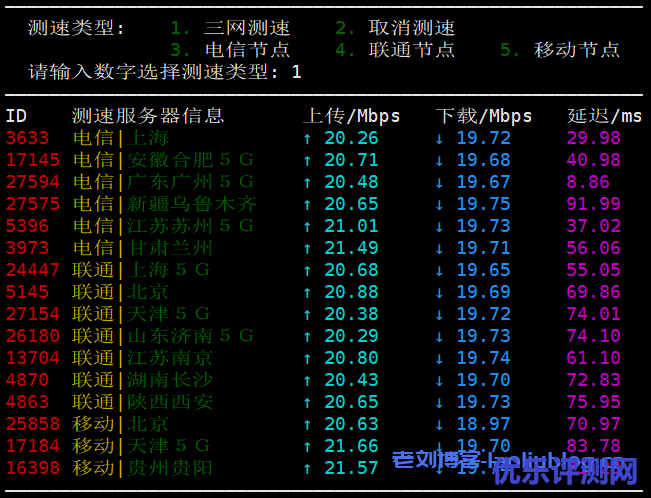Click the upload arrow in row 24447
The width and height of the screenshot is (651, 498).
(307, 270)
